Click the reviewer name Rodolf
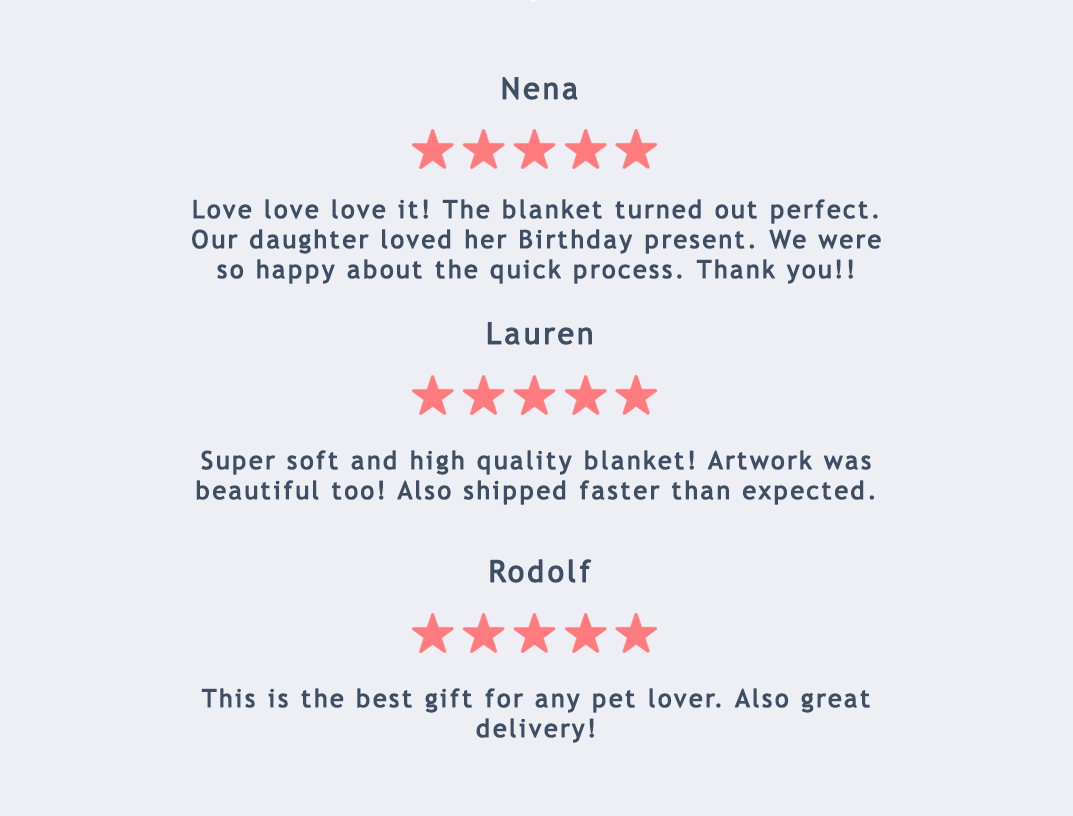 [x=540, y=572]
